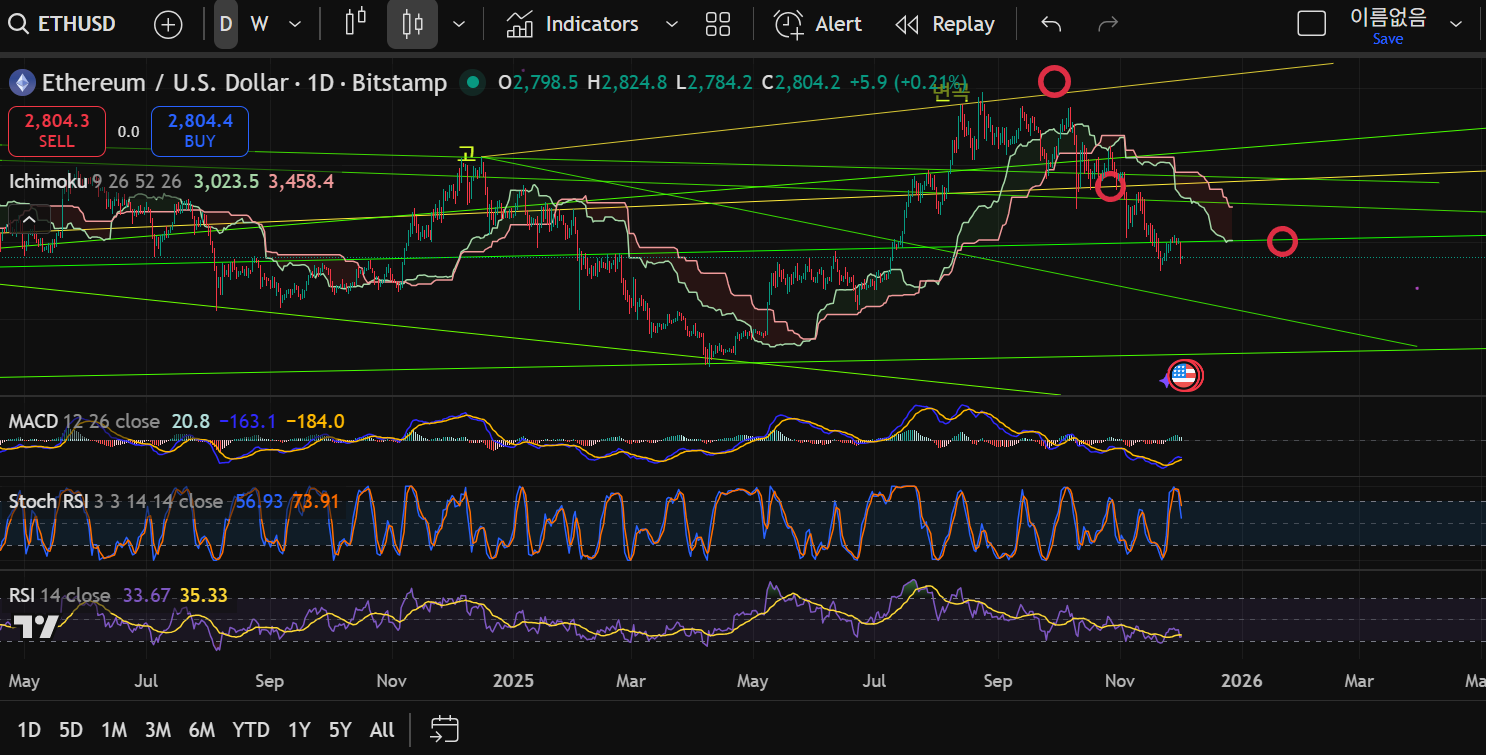Viewport: 1486px width, 755px height.
Task: Click the redo arrow in the toolbar
Action: click(1107, 24)
